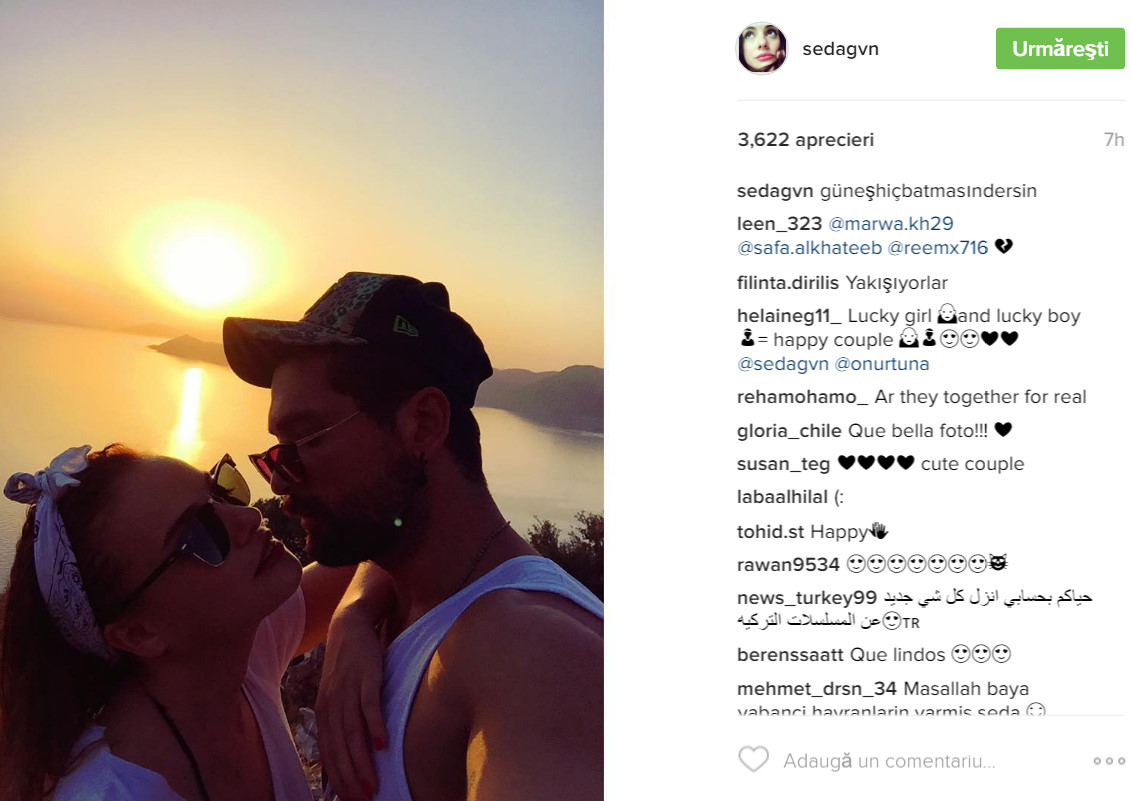Click the Urmărește follow button
Image resolution: width=1131 pixels, height=801 pixels.
(1060, 48)
